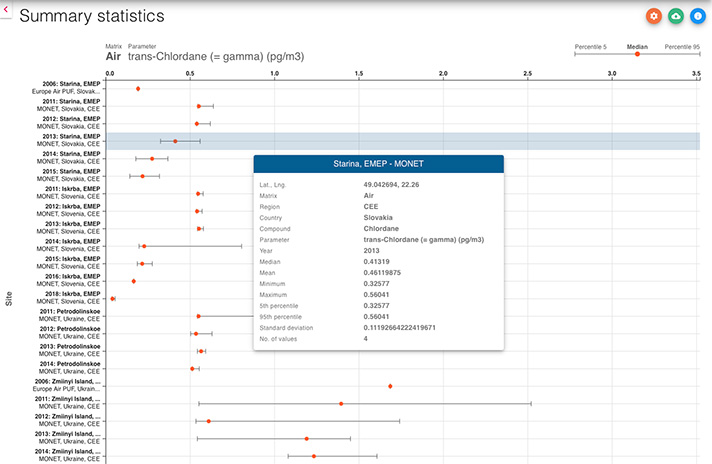This screenshot has height=464, width=712.
Task: Click the Standard deviation value in tooltip
Action: [x=400, y=328]
